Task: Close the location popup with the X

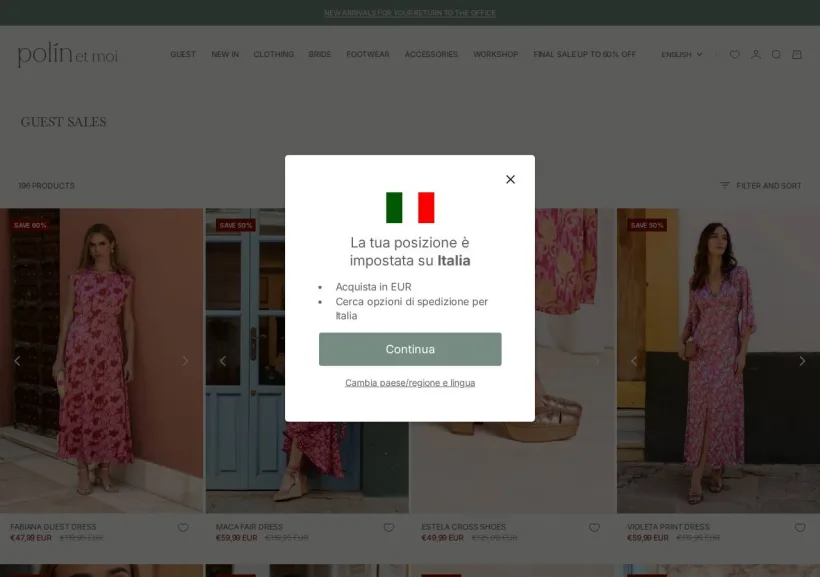Action: (510, 179)
